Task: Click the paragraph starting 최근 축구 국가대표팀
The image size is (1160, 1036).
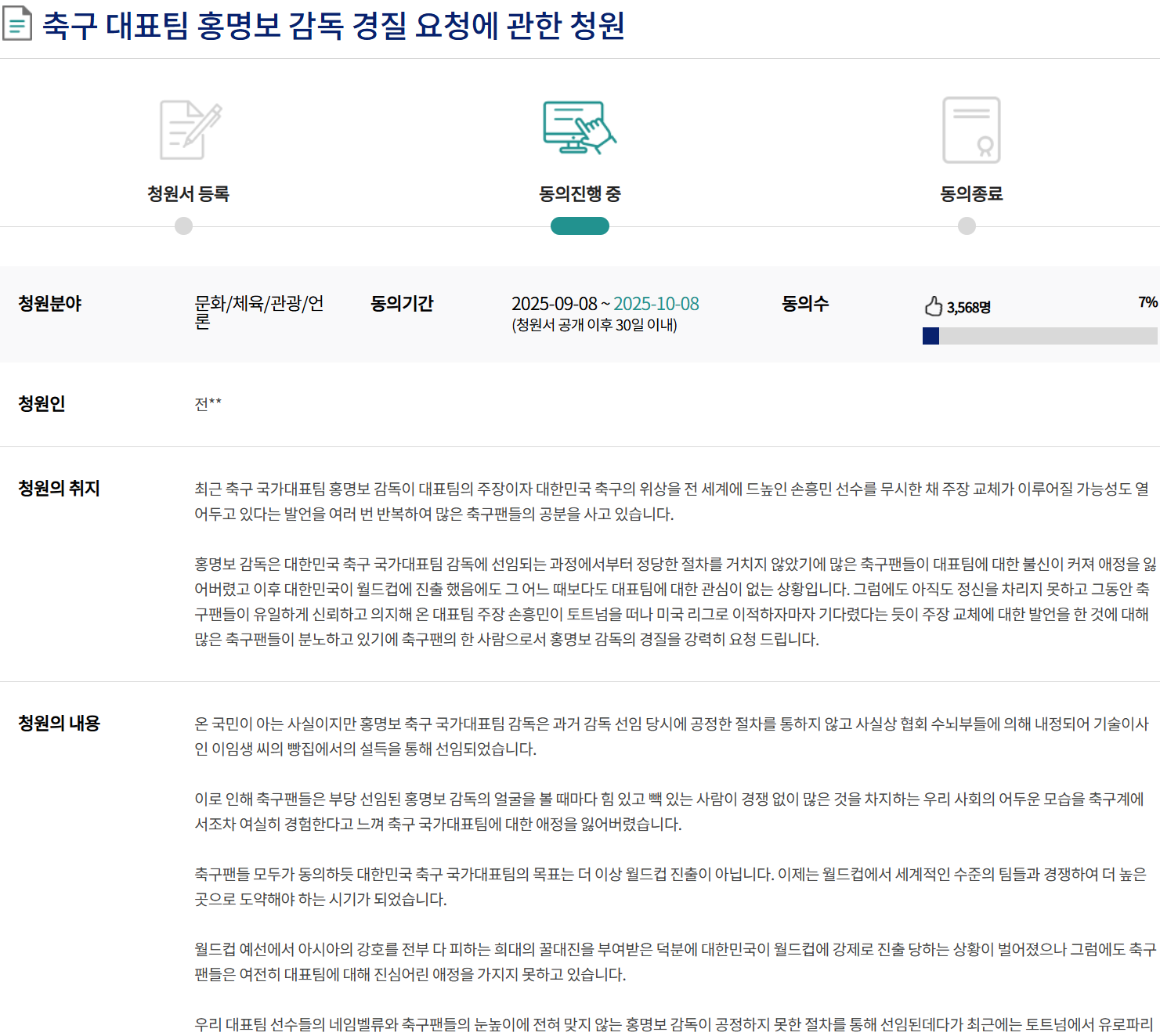Action: click(x=672, y=501)
